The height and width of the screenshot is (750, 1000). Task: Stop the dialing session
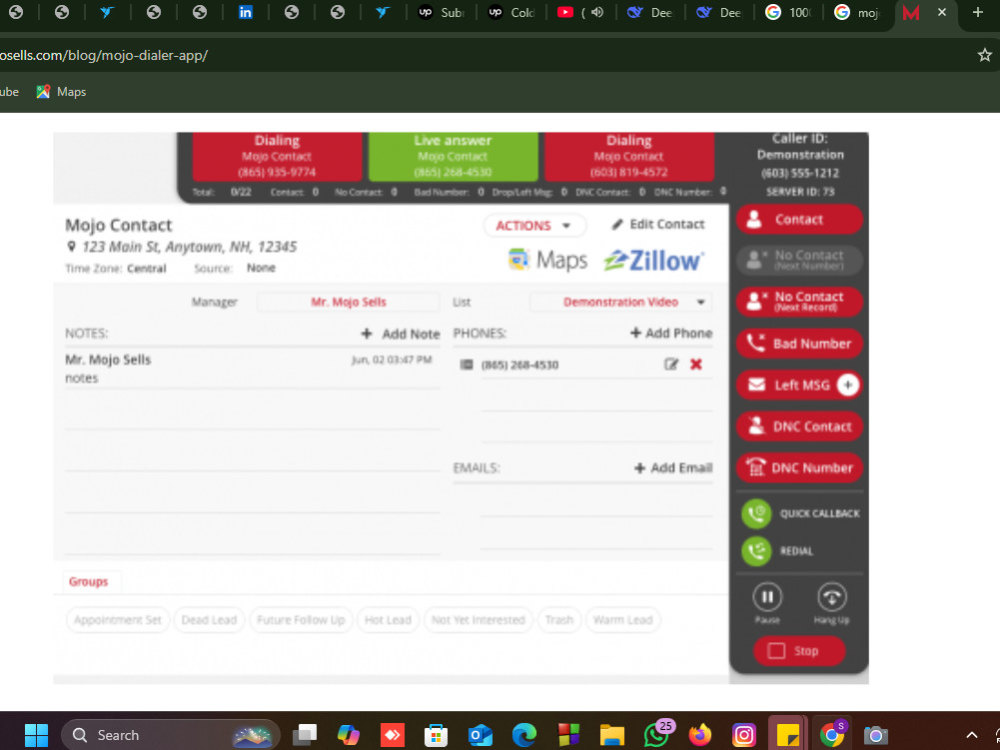[x=799, y=651]
